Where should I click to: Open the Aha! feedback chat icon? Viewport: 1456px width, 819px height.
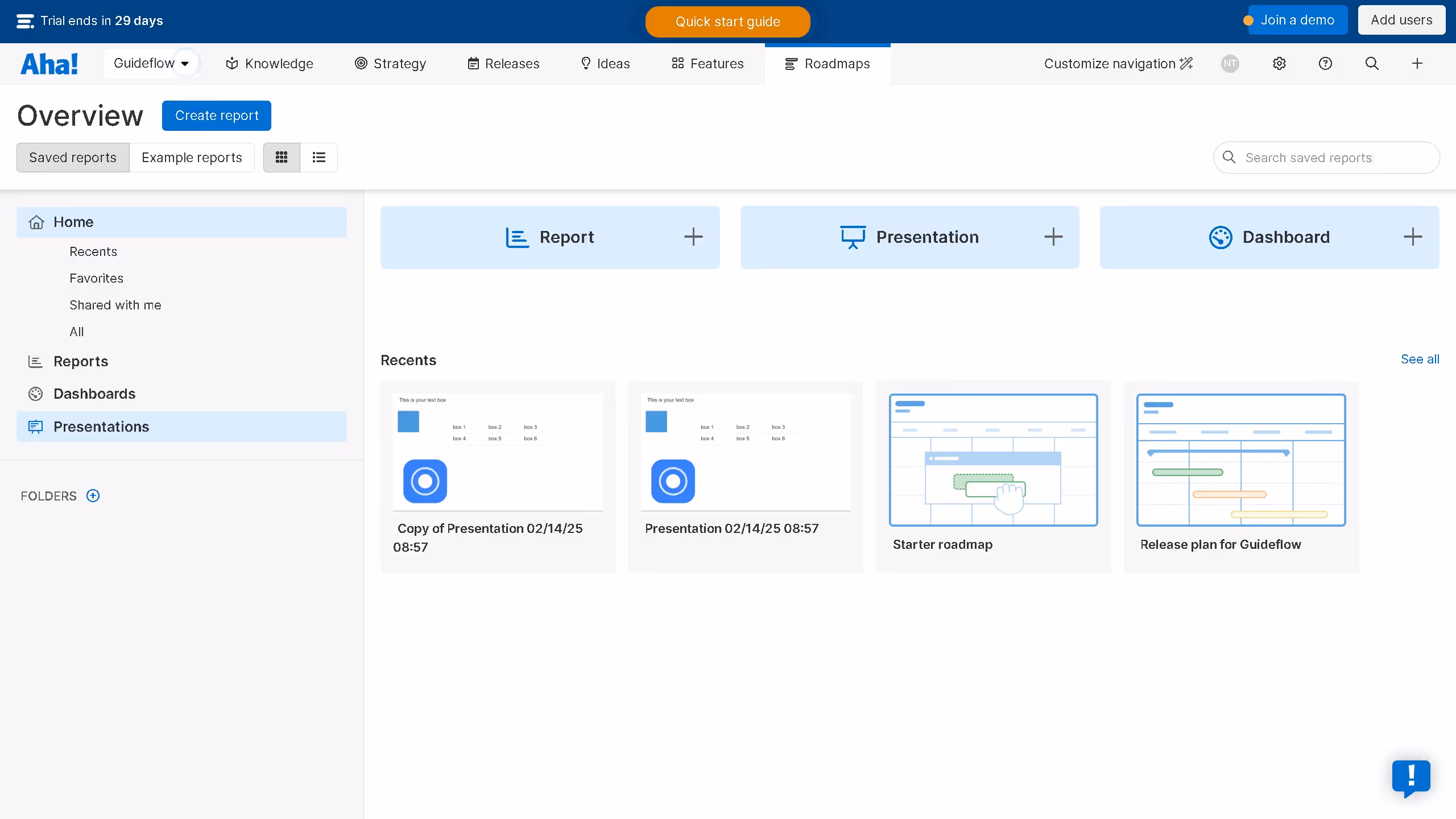tap(1411, 777)
